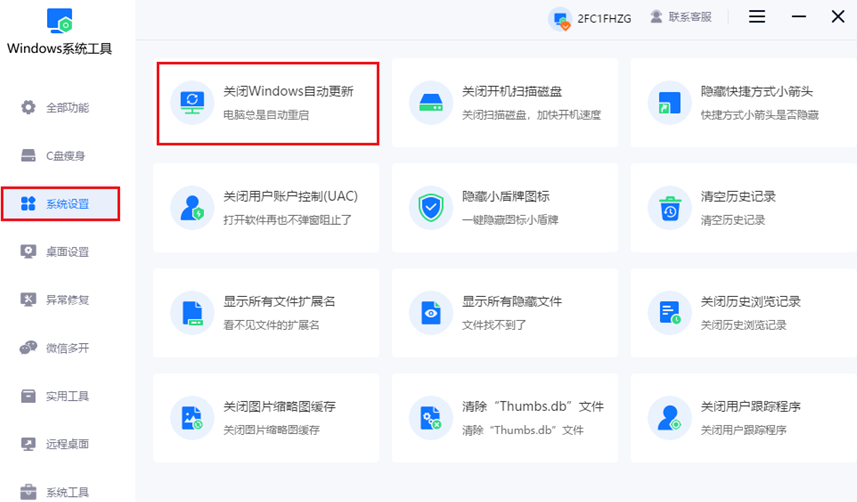
Task: Click description text 快捷方式小箭头是否隐藏
Action: [760, 115]
